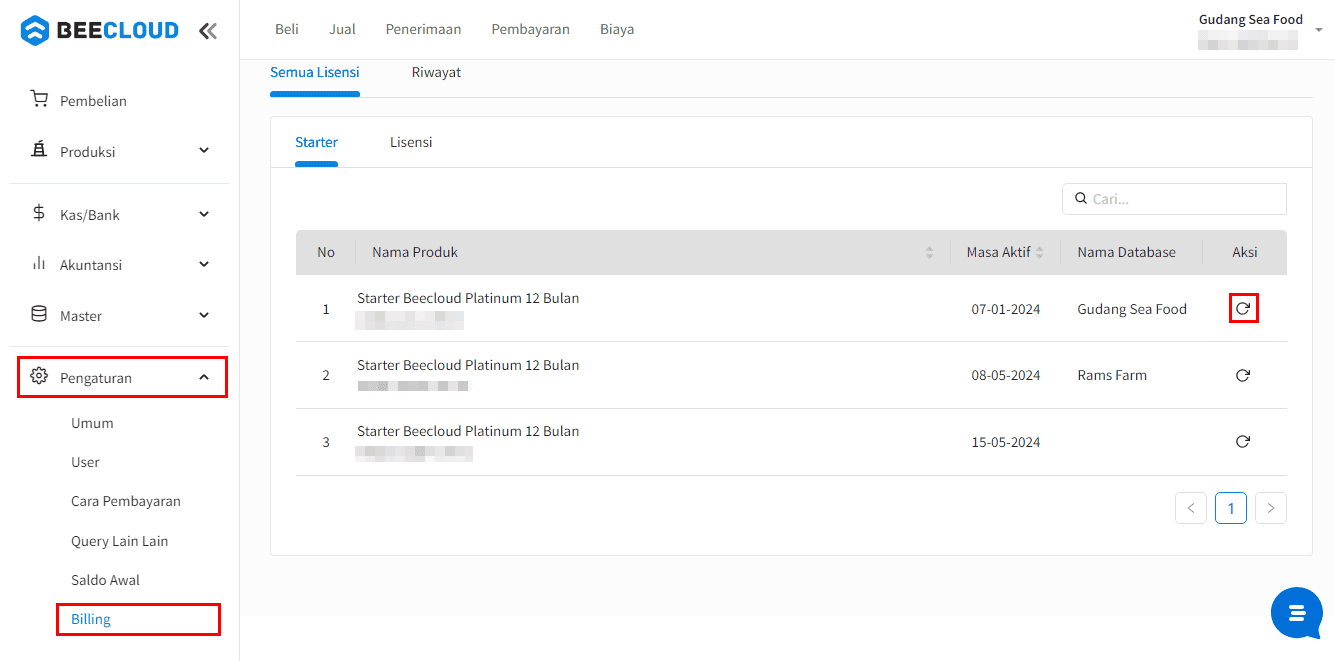This screenshot has height=661, width=1335.
Task: Collapse the Pengaturan menu
Action: [122, 377]
